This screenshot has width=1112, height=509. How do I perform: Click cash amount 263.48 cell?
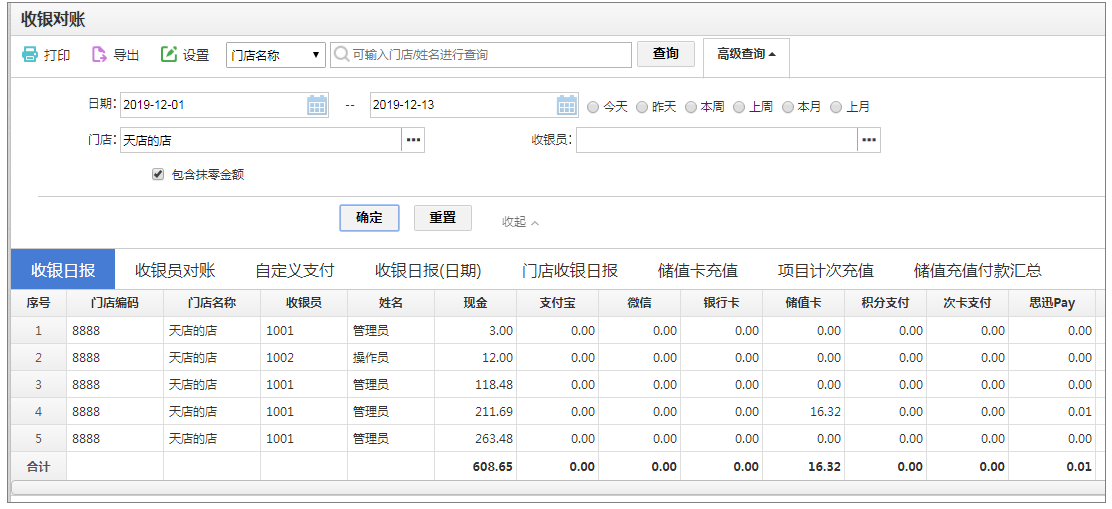pos(475,438)
